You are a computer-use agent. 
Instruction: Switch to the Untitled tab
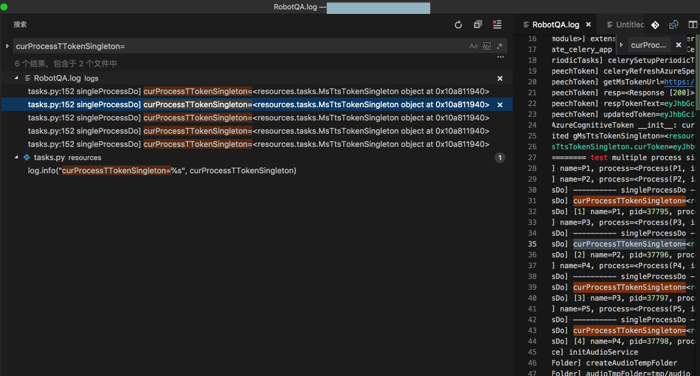tap(625, 25)
